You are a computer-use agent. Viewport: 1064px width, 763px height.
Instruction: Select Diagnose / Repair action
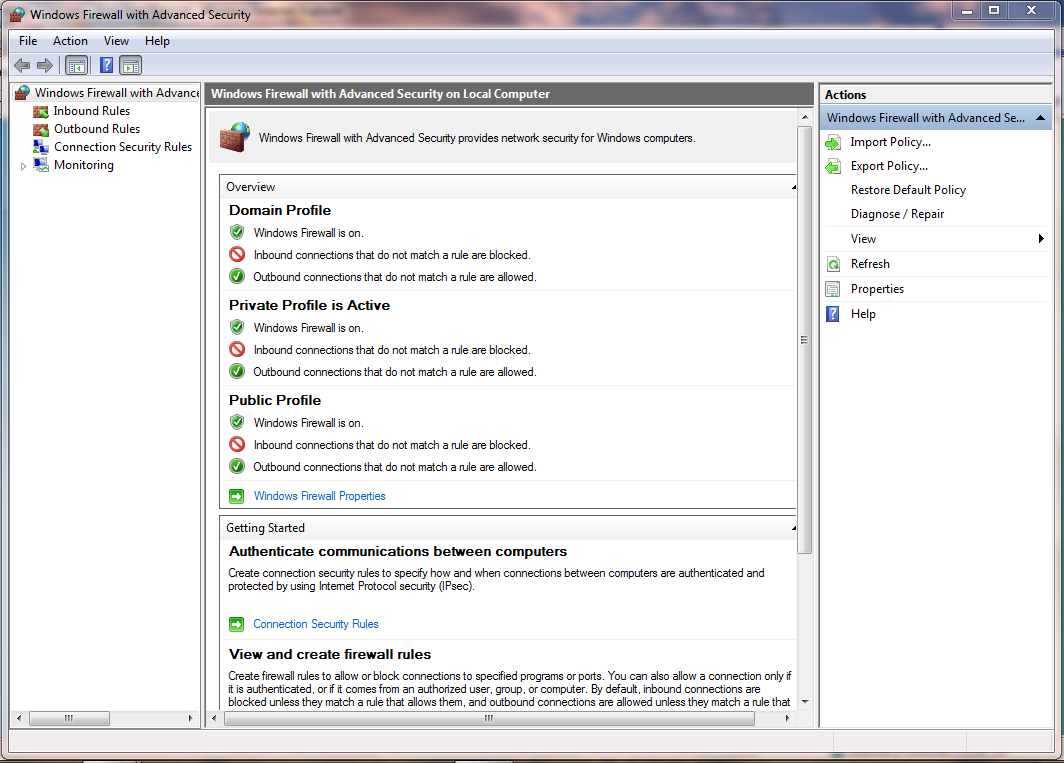(897, 214)
